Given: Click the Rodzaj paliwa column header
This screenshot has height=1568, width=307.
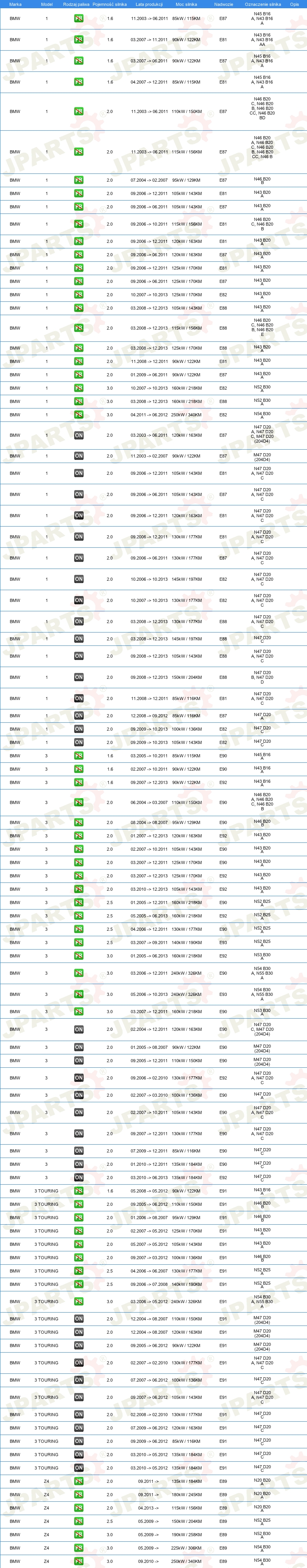Looking at the screenshot, I should (x=76, y=4).
